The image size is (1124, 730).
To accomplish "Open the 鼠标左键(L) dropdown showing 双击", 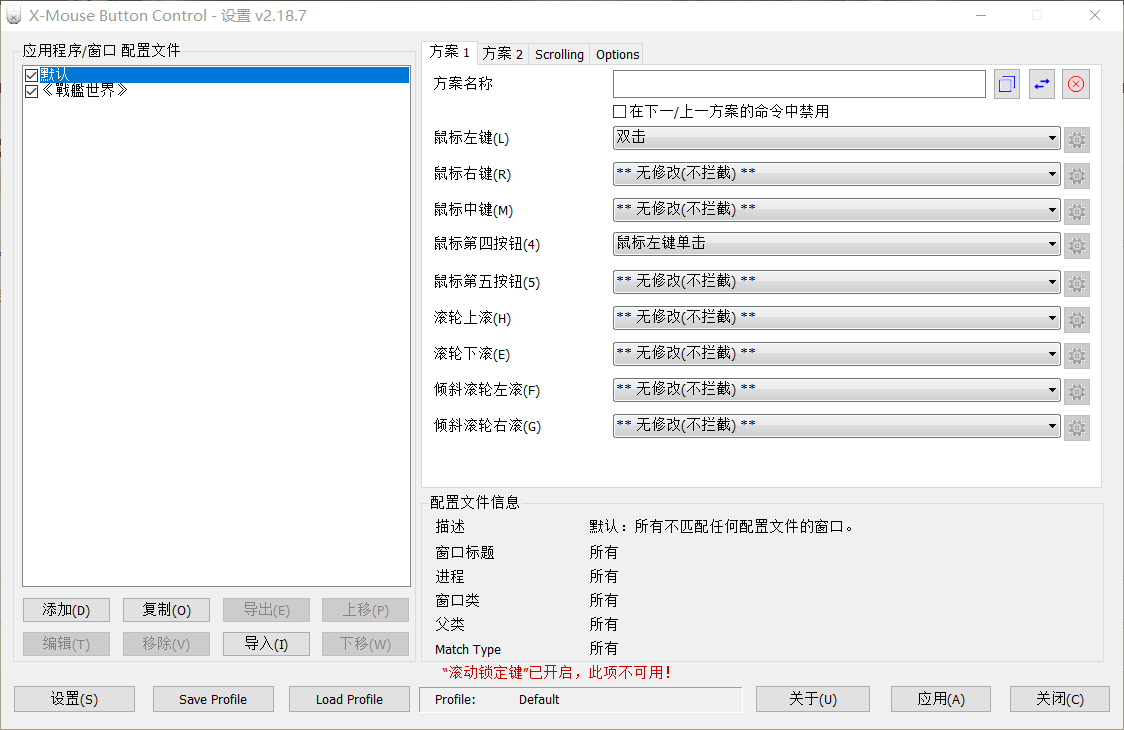I will pos(837,138).
